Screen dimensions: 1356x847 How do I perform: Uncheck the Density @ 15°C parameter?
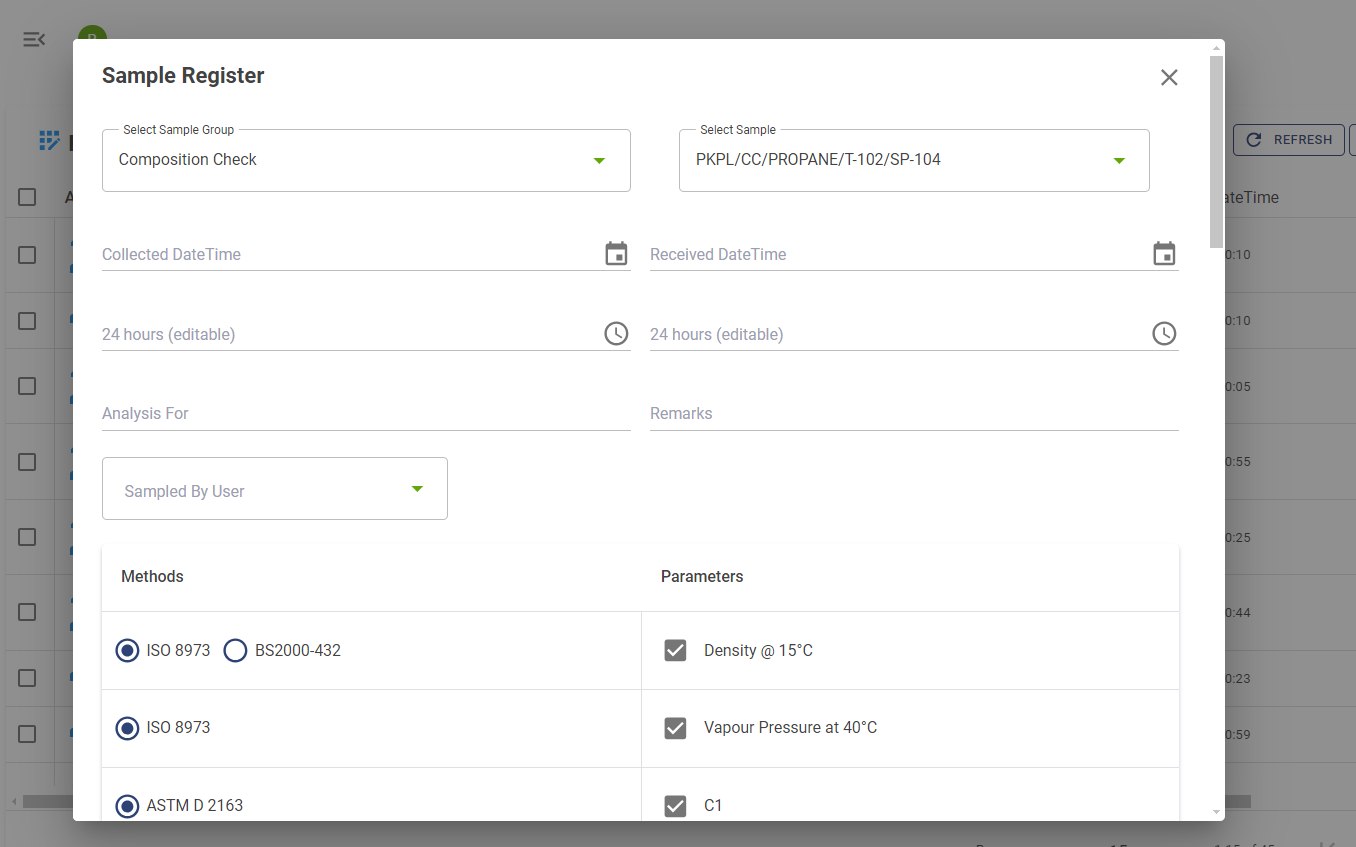click(x=676, y=651)
